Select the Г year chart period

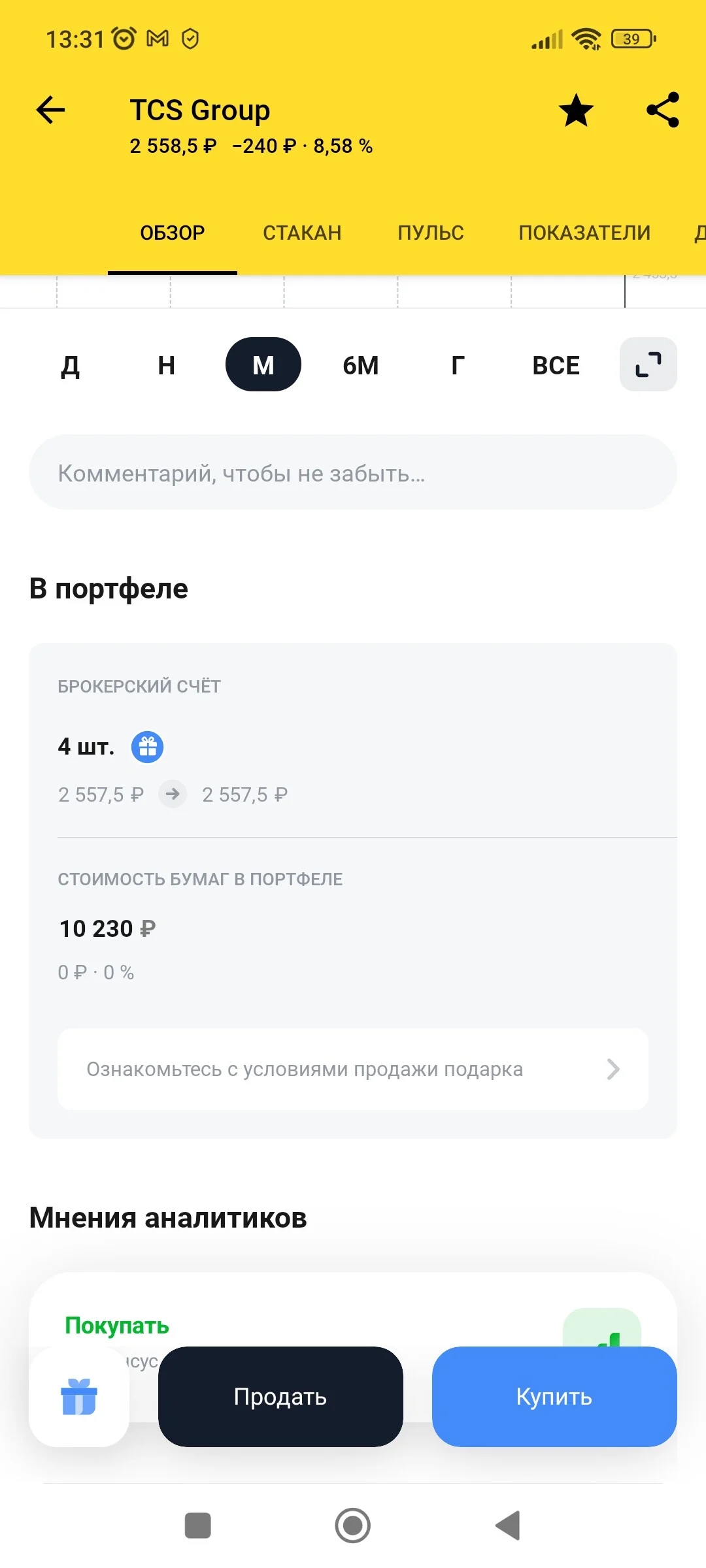pyautogui.click(x=458, y=365)
